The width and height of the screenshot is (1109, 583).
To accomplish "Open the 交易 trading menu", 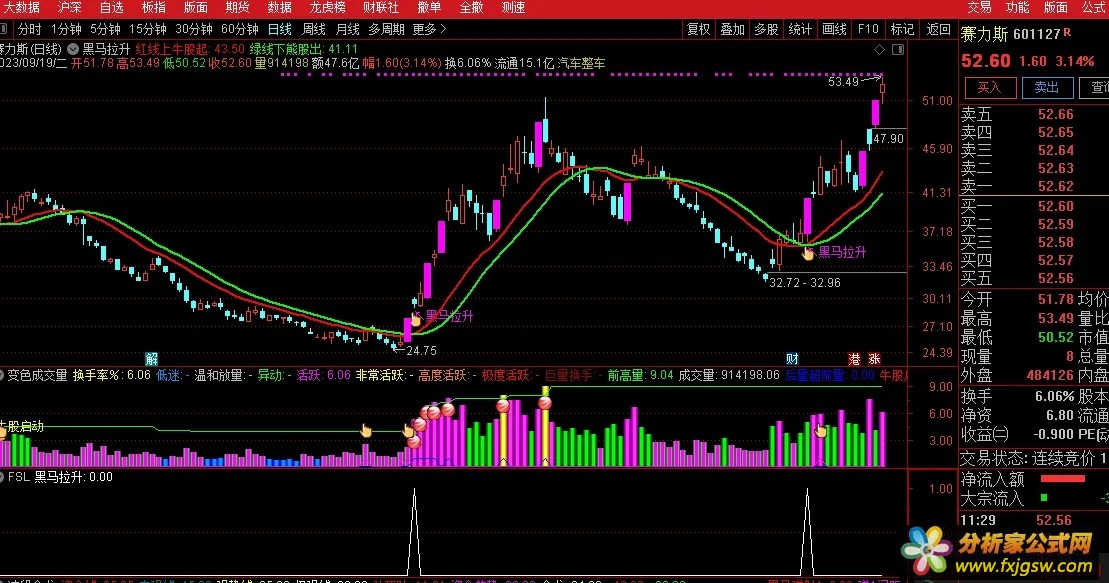I will click(980, 8).
